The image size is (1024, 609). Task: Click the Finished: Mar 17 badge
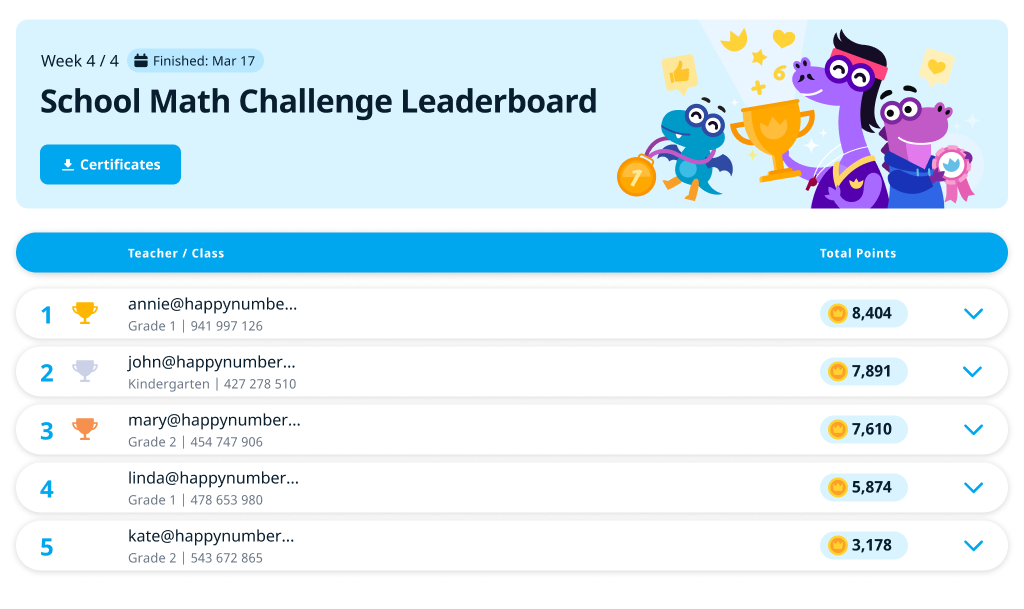click(x=196, y=61)
